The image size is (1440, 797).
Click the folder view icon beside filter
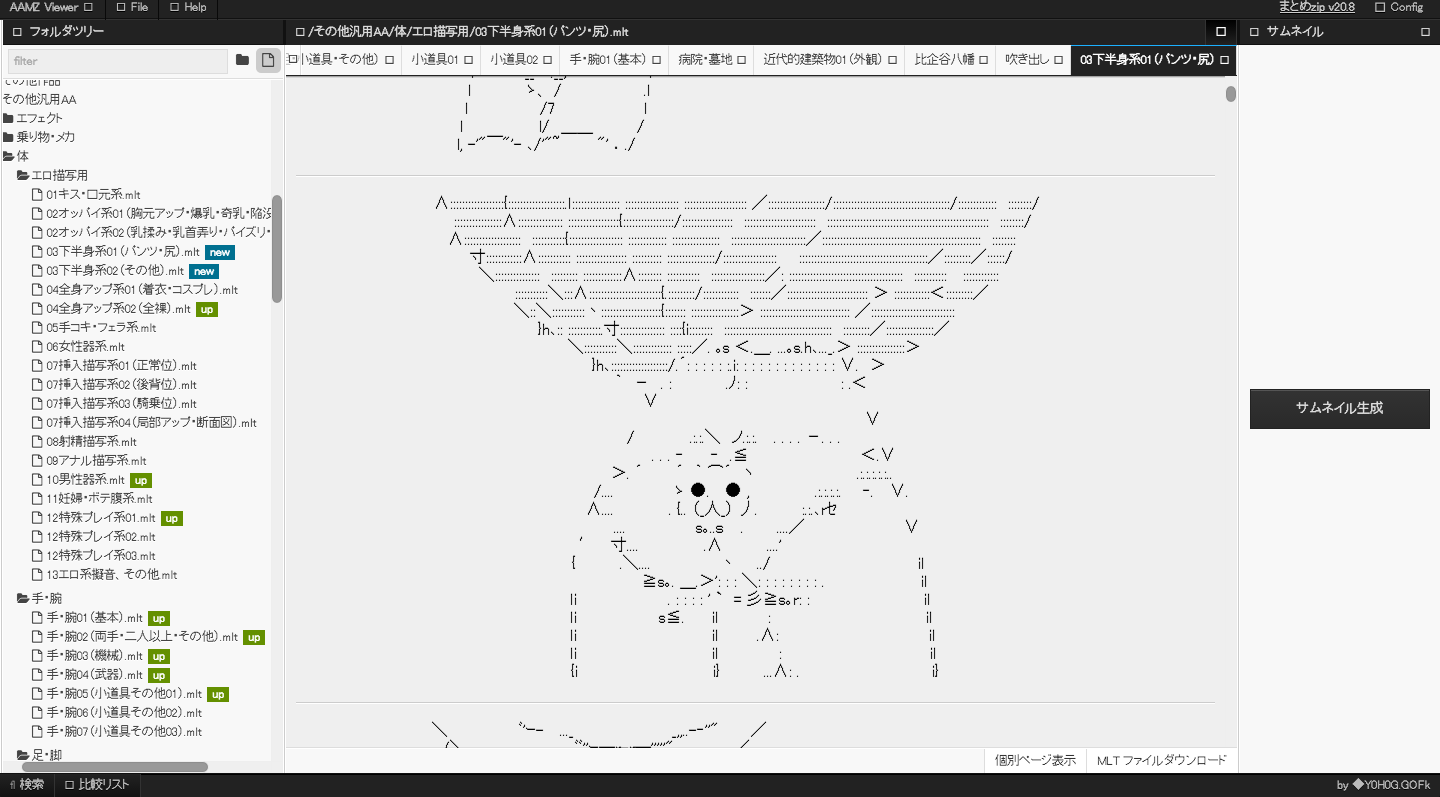coord(242,60)
